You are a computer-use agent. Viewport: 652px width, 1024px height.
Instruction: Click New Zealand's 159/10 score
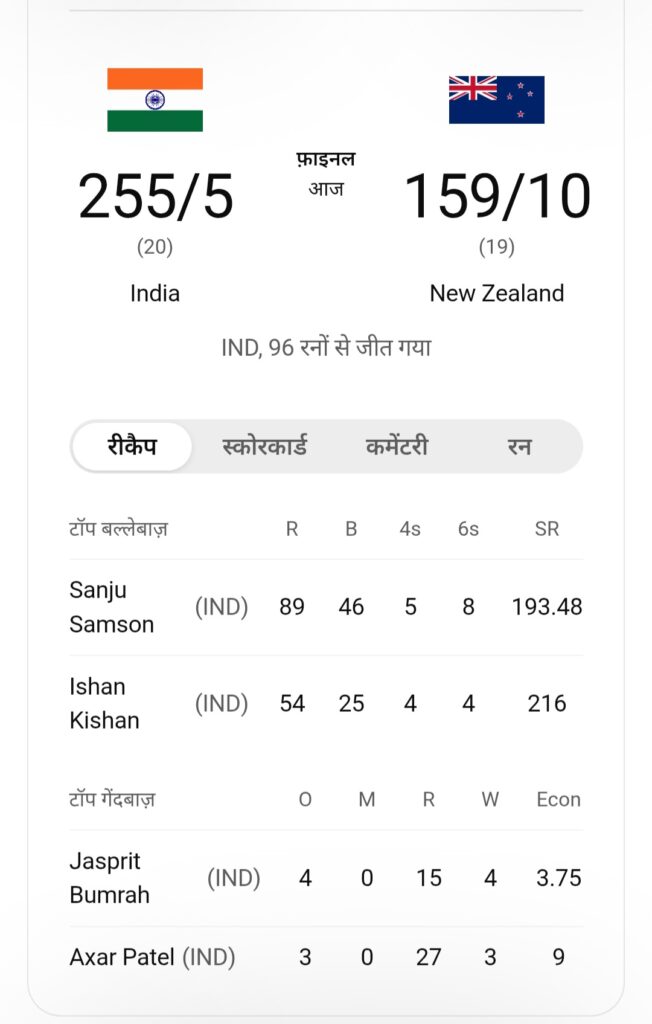tap(497, 197)
